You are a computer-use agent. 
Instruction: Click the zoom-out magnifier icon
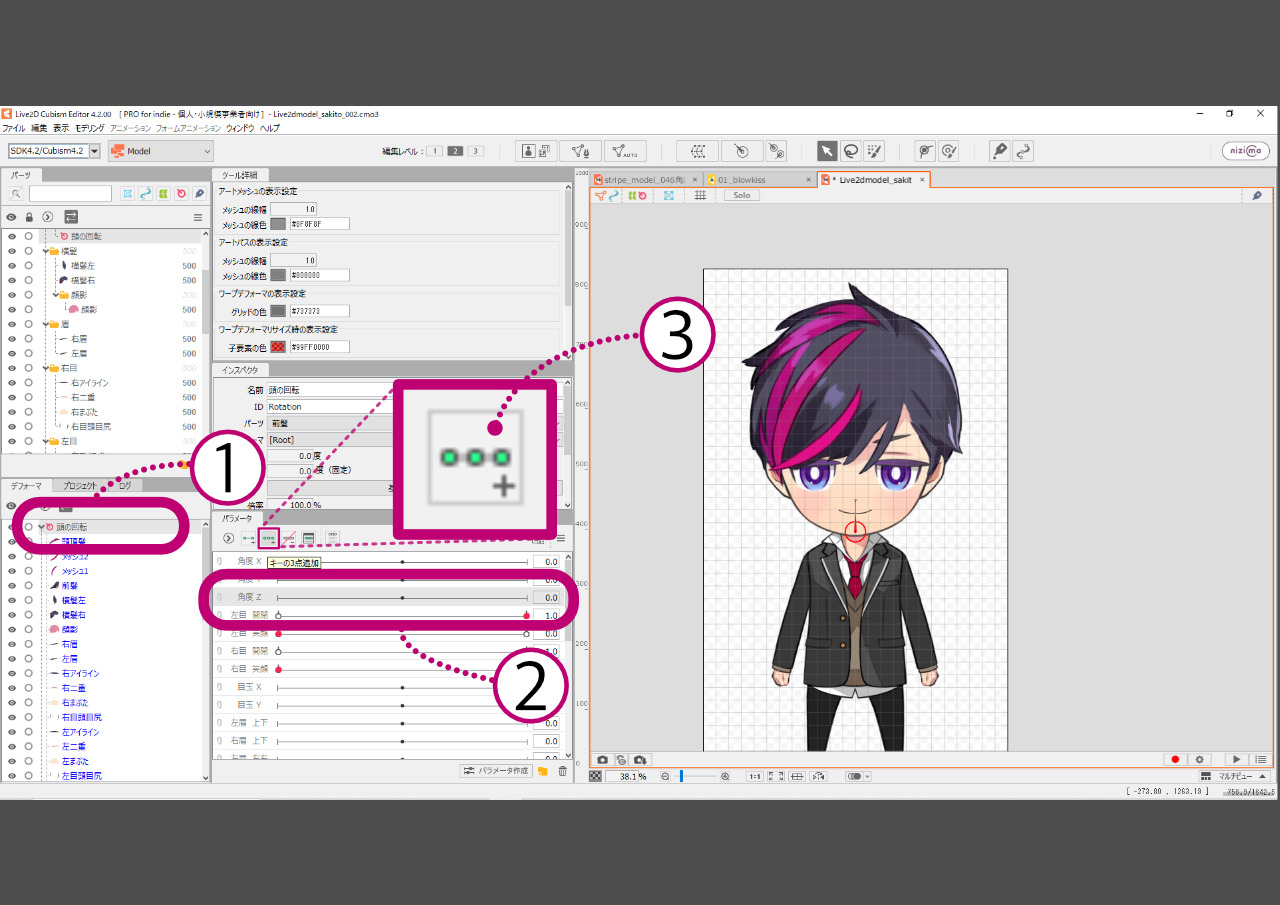coord(665,776)
